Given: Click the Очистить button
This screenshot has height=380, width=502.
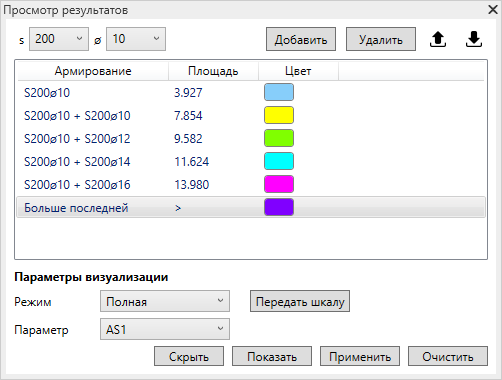Looking at the screenshot, I should 448,356.
